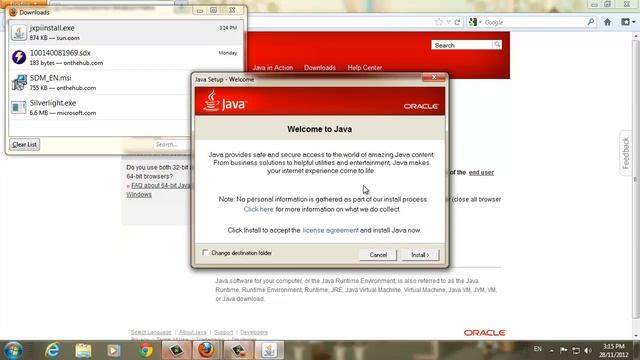Open the search engine dropdown
The height and width of the screenshot is (360, 640).
475,22
